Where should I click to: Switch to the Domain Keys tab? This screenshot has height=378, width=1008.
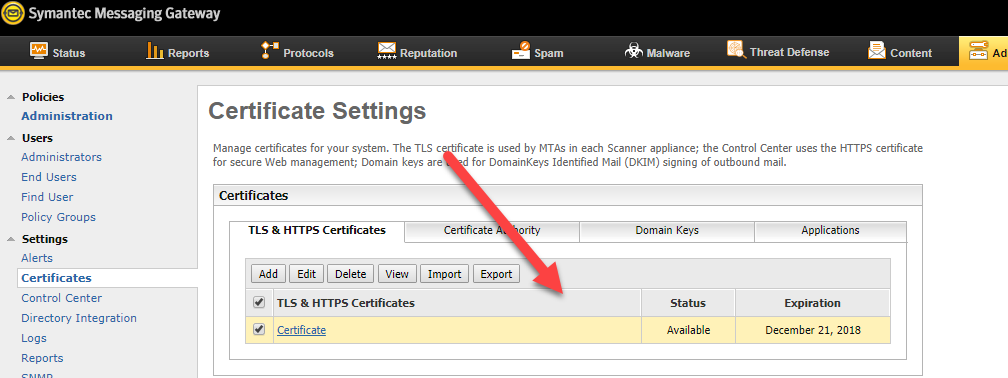[667, 230]
